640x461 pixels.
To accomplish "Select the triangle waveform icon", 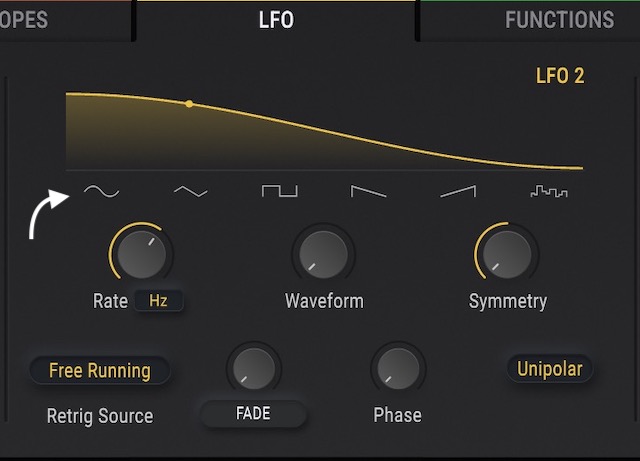I will click(190, 190).
